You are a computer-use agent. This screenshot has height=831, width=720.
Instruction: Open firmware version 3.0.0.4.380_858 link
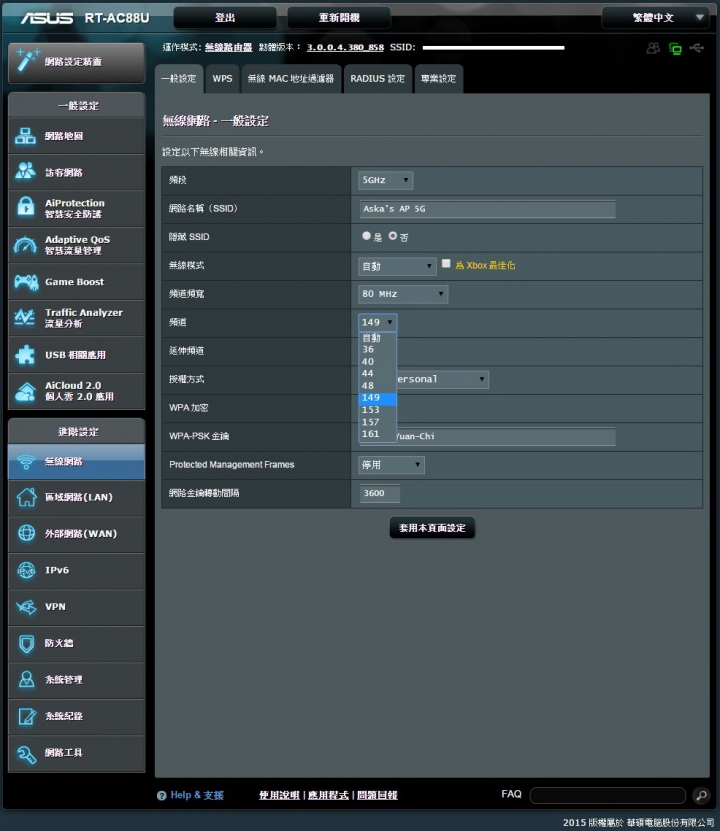click(x=345, y=47)
